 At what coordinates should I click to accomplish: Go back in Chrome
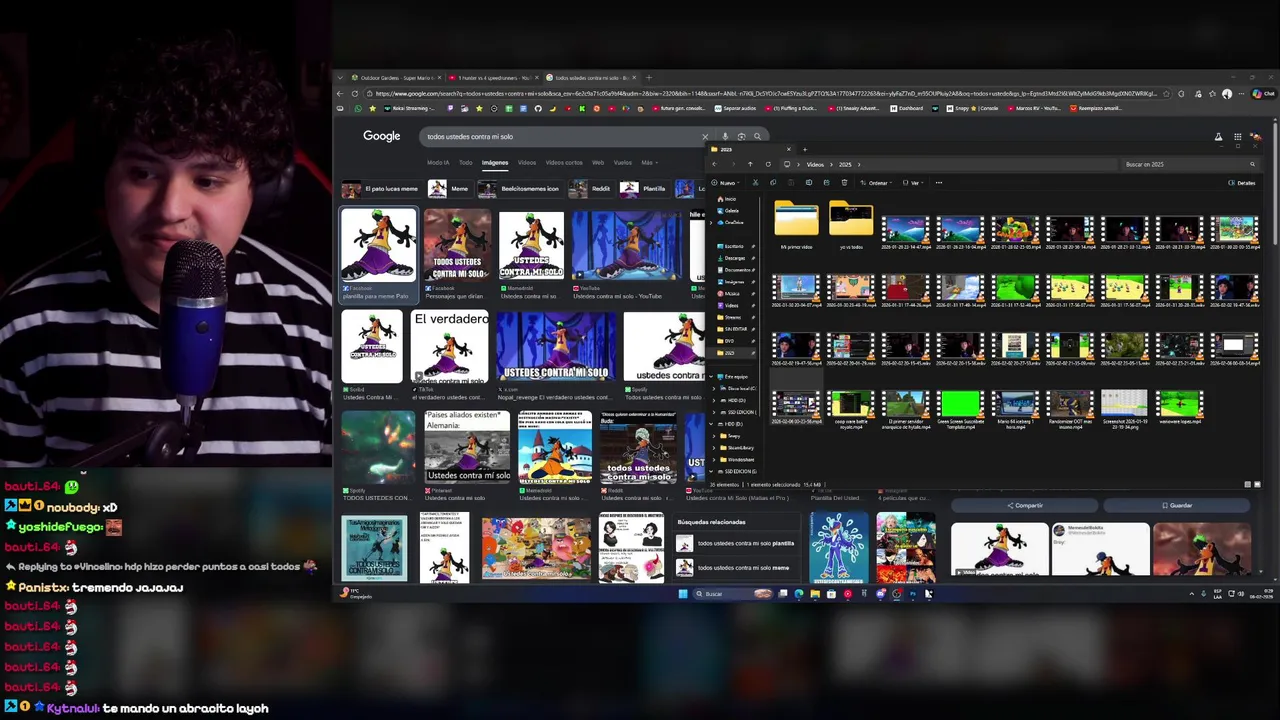click(x=340, y=93)
